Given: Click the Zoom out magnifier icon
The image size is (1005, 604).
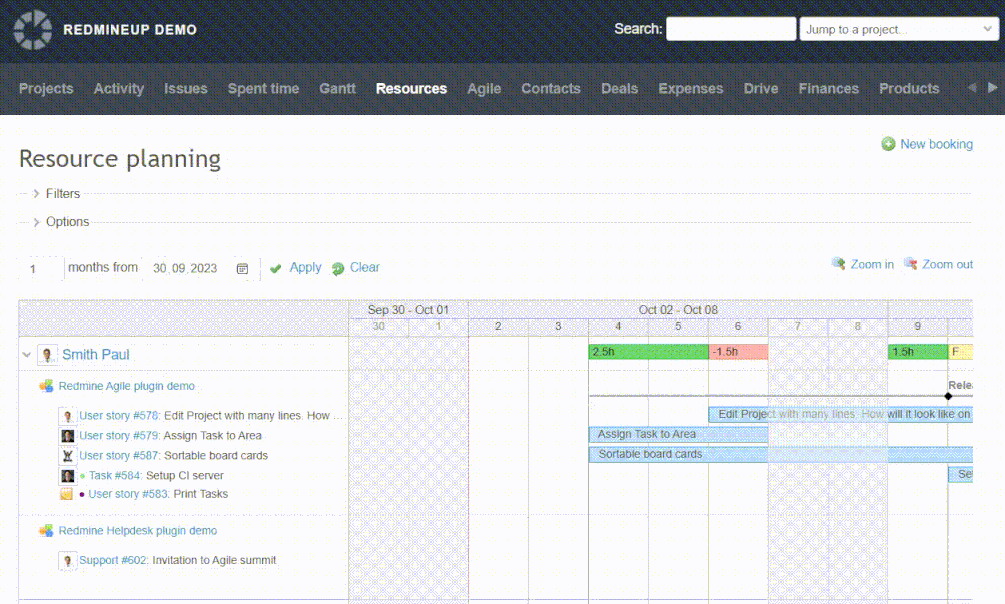Looking at the screenshot, I should click(911, 264).
